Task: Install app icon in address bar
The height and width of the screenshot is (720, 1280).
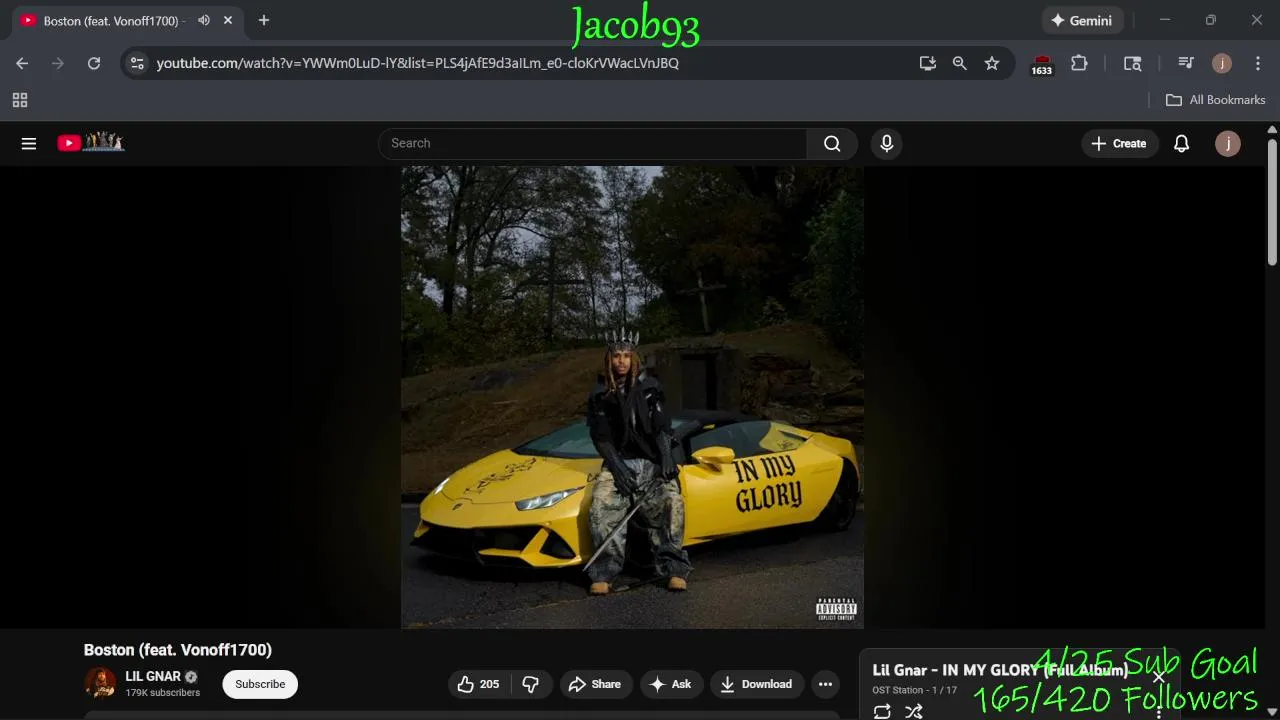Action: (x=928, y=63)
